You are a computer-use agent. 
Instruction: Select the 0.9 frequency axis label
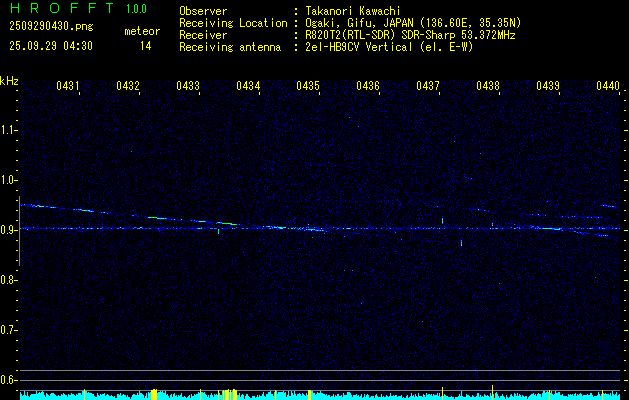click(9, 230)
